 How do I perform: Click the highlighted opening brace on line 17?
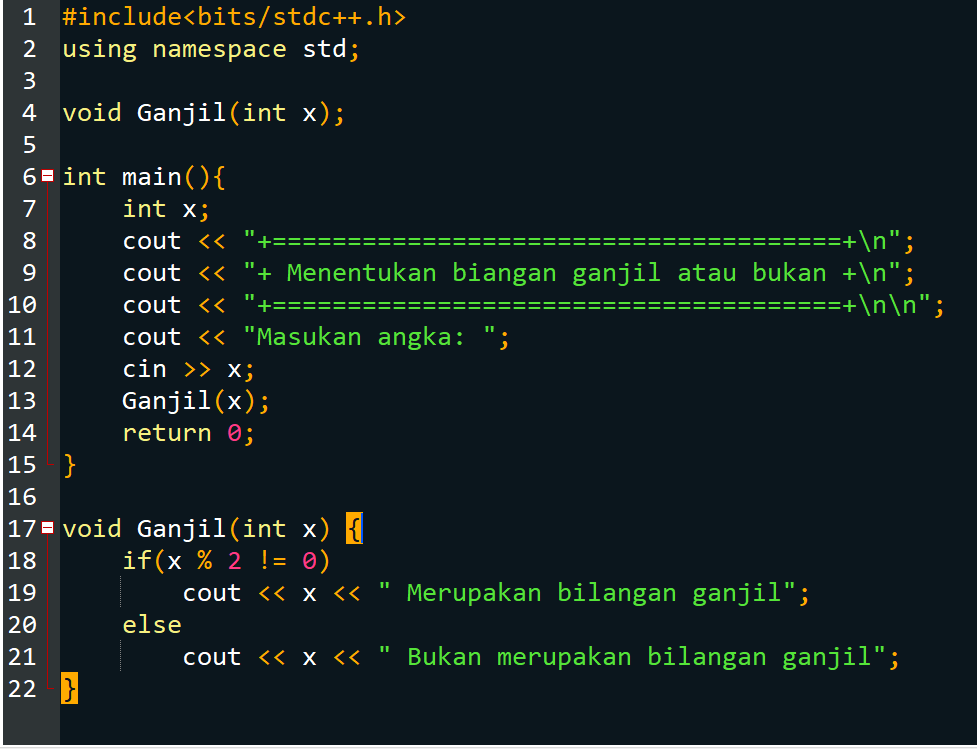355,528
